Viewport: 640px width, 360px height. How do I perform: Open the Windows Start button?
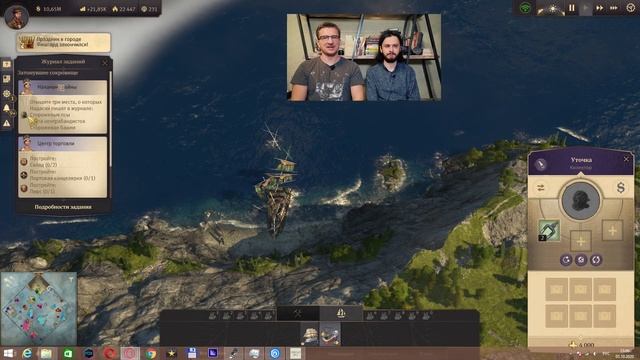8,353
